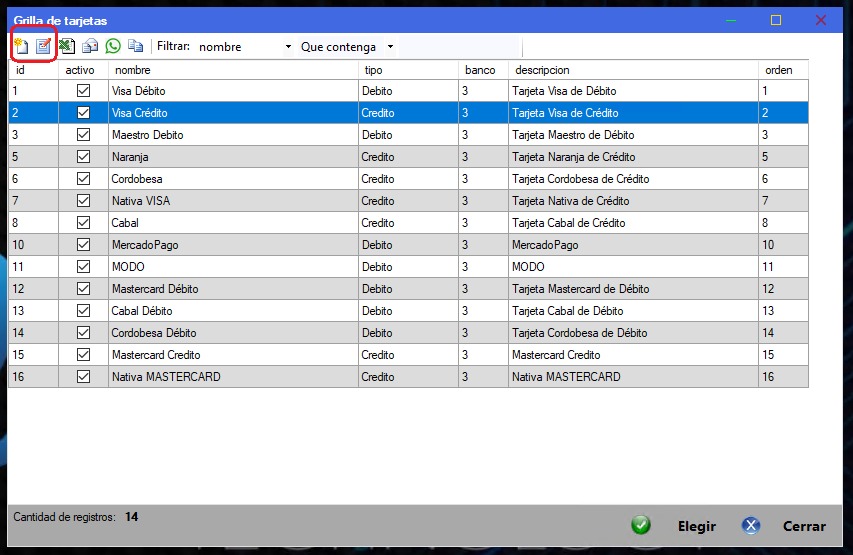Sort by the orden column header
Image resolution: width=853 pixels, height=555 pixels.
click(x=783, y=70)
